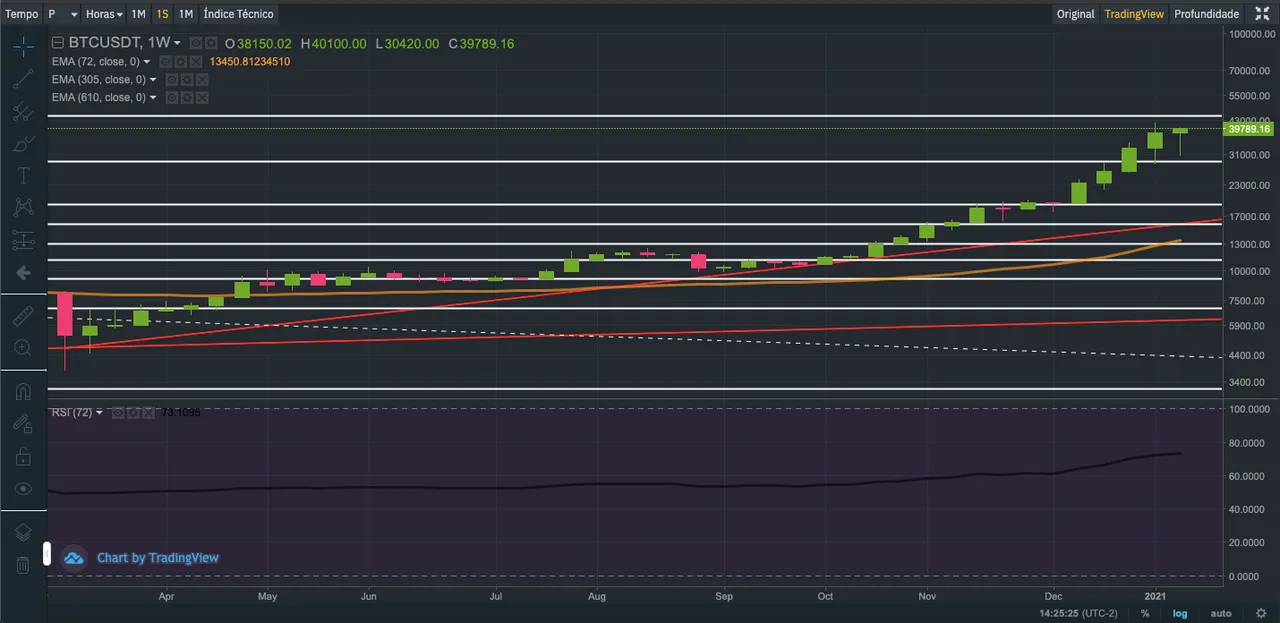Select the 1S weekly interval

click(x=162, y=14)
